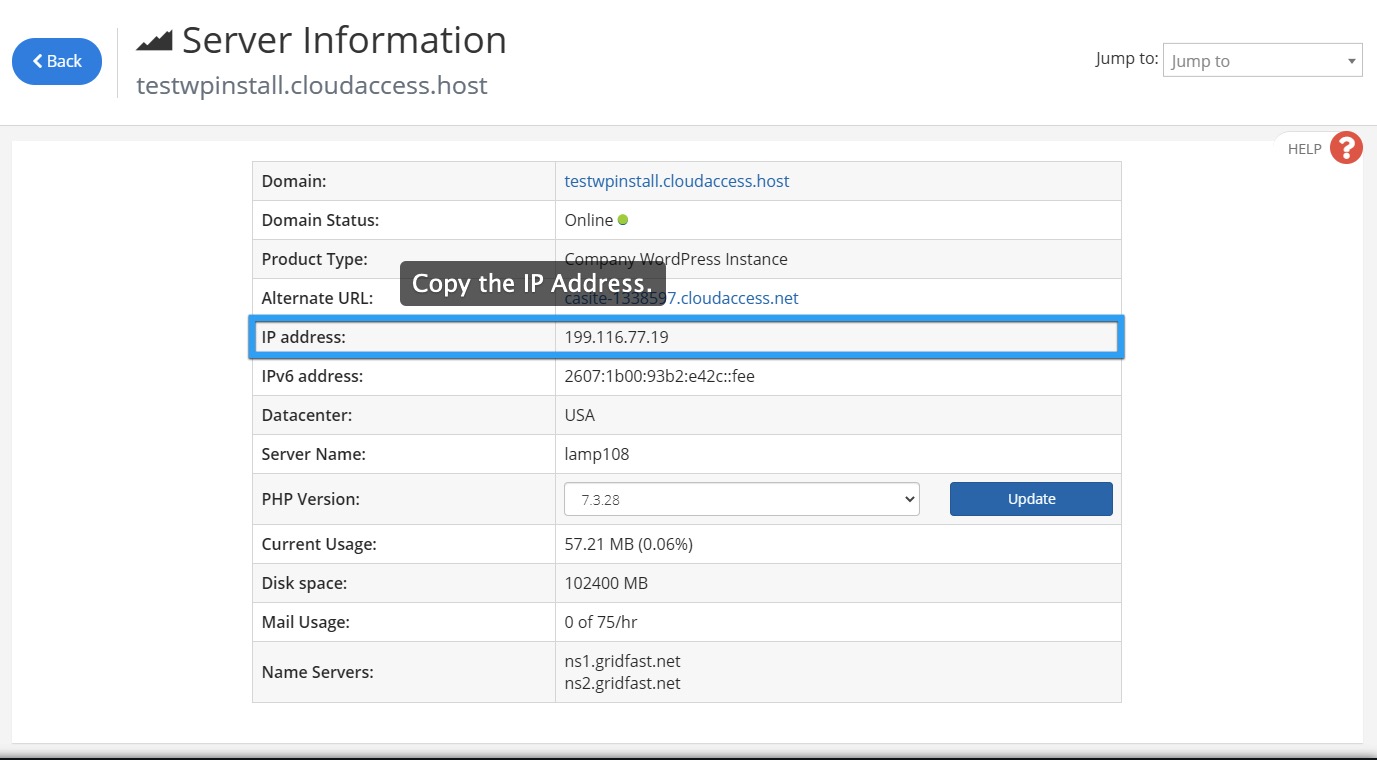
Task: Click the HELP label text
Action: [1304, 149]
